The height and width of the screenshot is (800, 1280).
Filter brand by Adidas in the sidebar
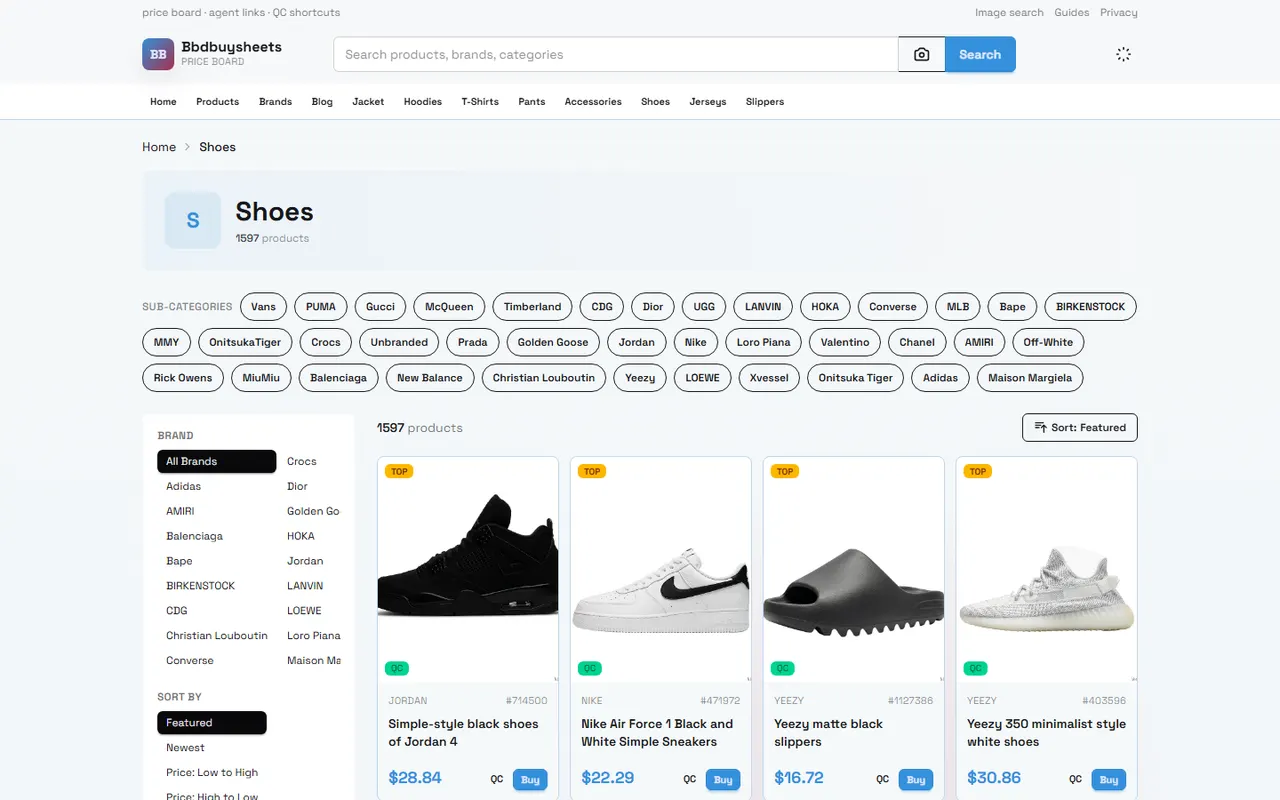coord(183,486)
